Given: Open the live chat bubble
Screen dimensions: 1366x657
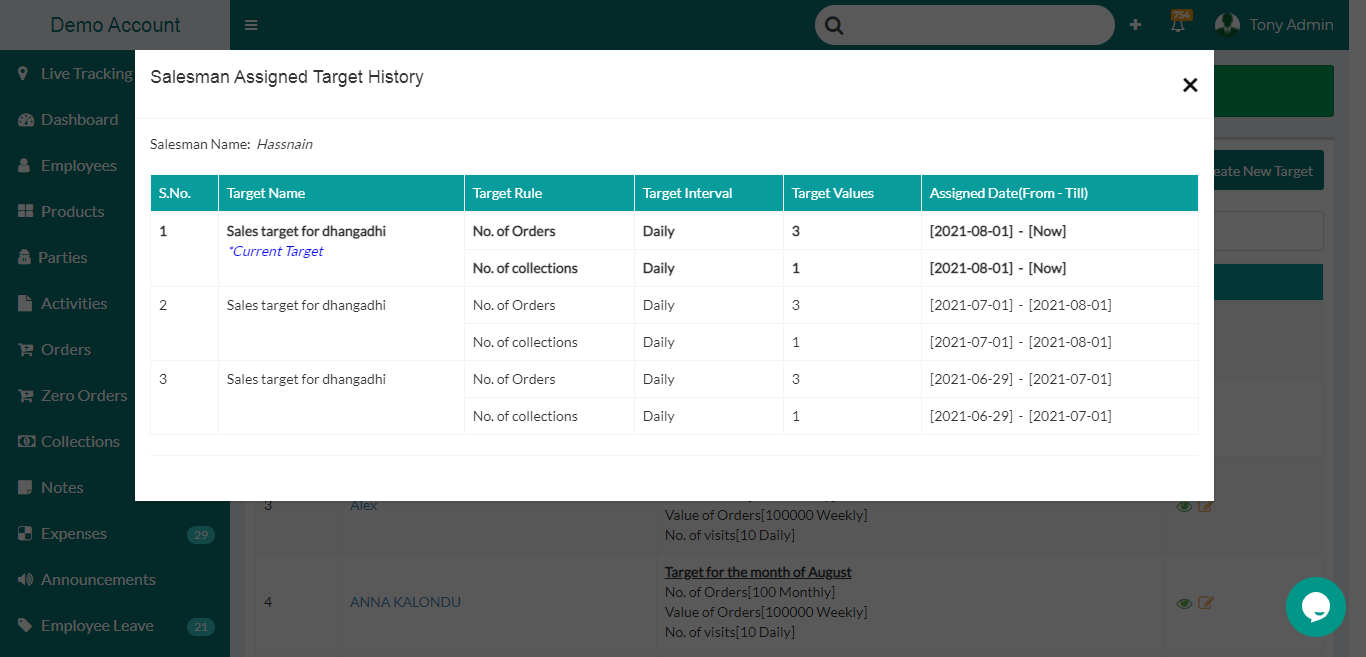Looking at the screenshot, I should click(x=1316, y=607).
